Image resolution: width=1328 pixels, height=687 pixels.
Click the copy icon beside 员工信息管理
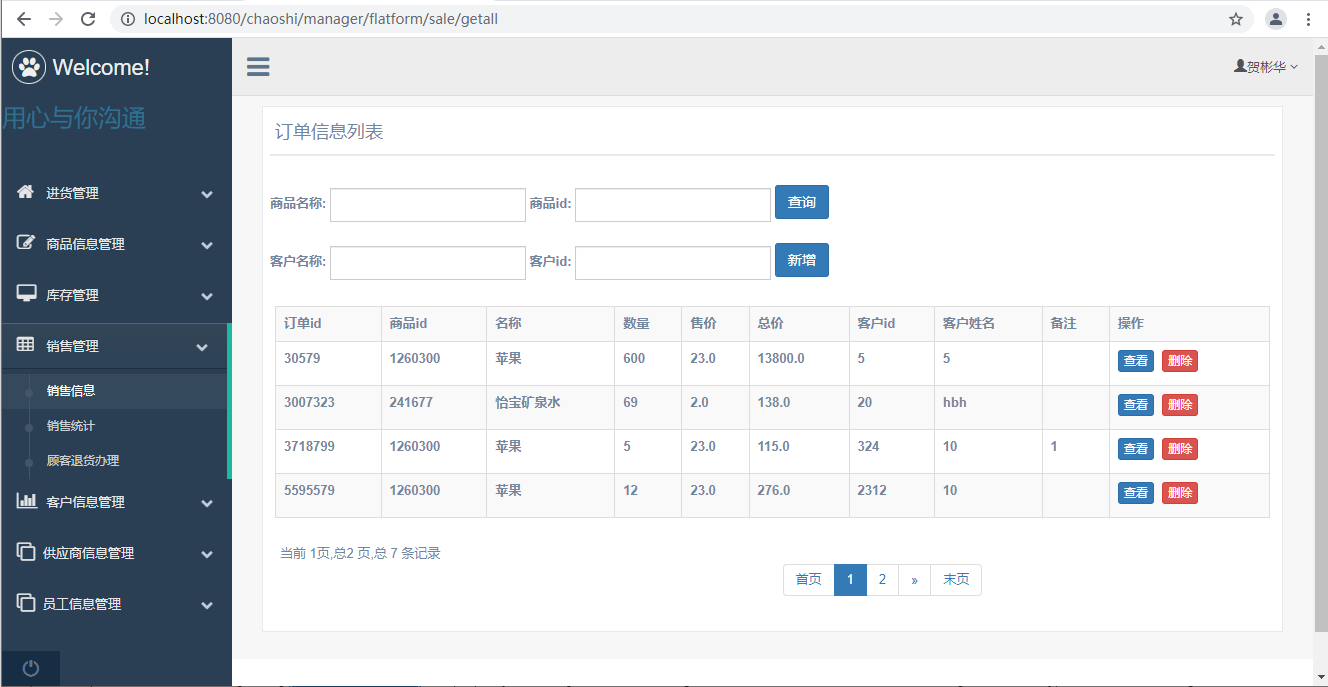26,603
